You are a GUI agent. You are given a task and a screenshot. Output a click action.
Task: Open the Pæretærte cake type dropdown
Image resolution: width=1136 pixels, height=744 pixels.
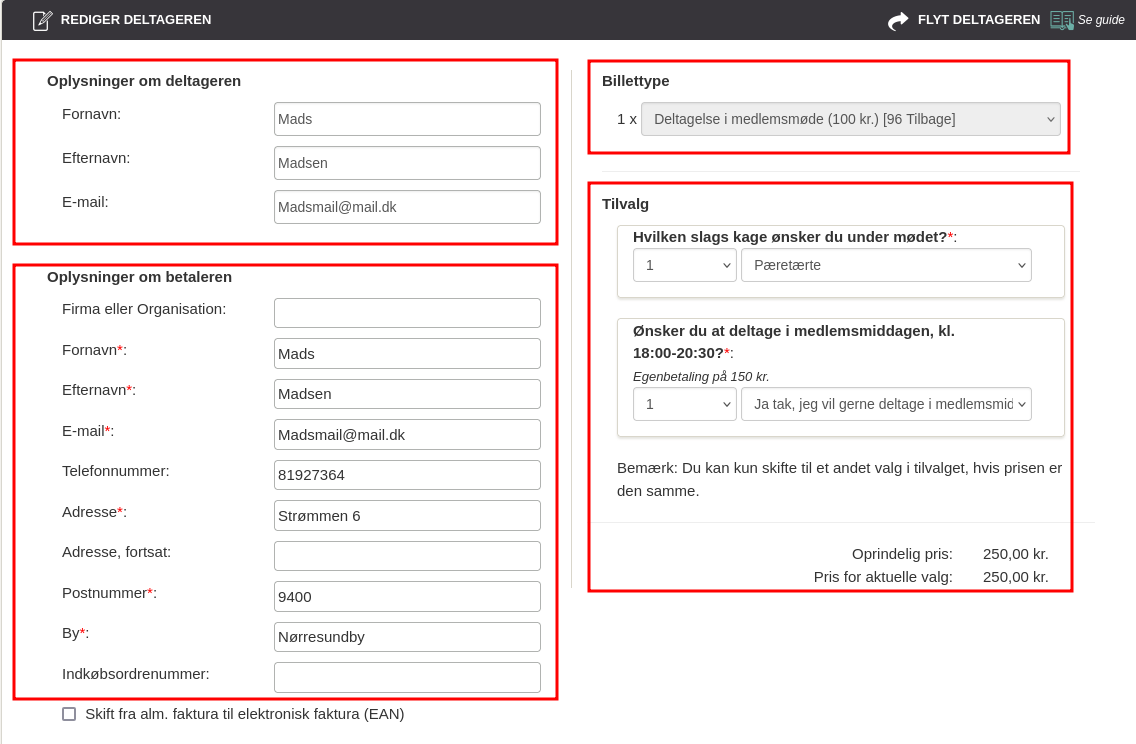[886, 265]
